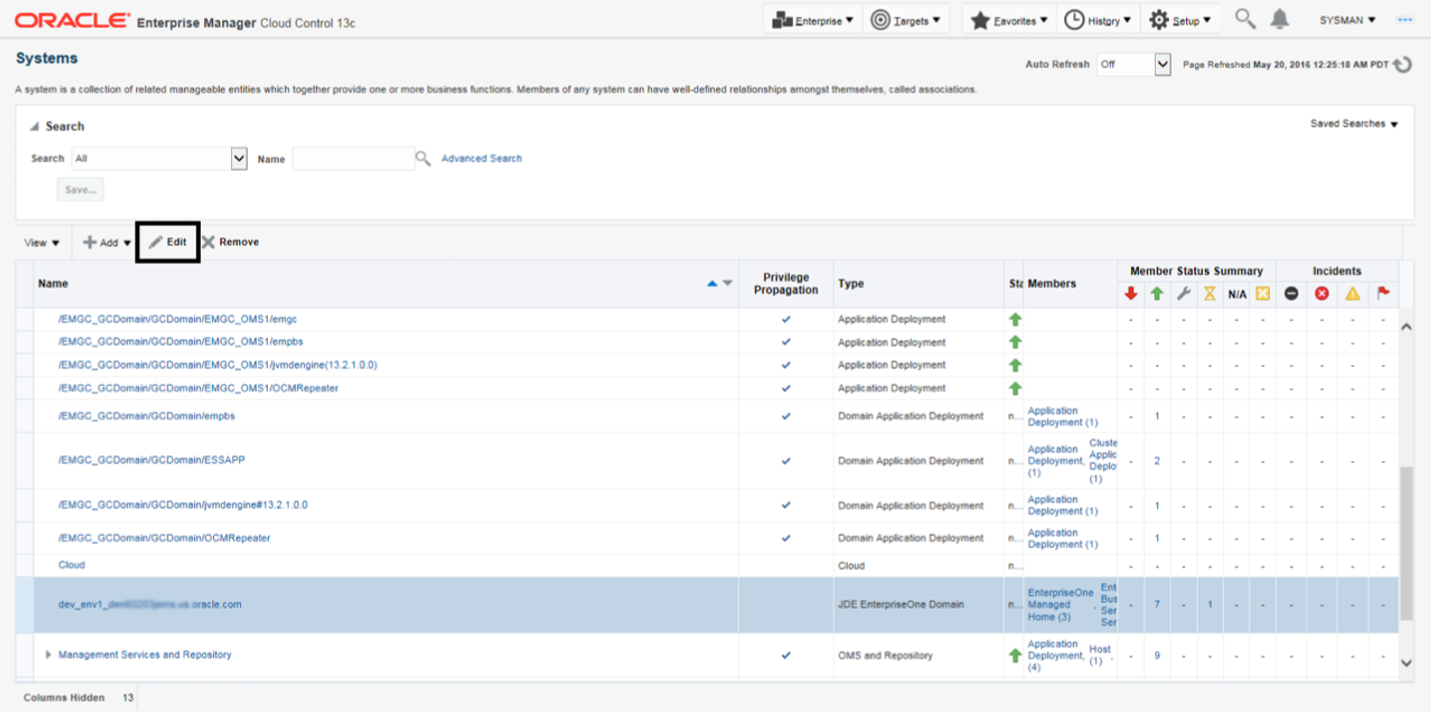The width and height of the screenshot is (1431, 712).
Task: Click the Name search input field
Action: pyautogui.click(x=353, y=158)
